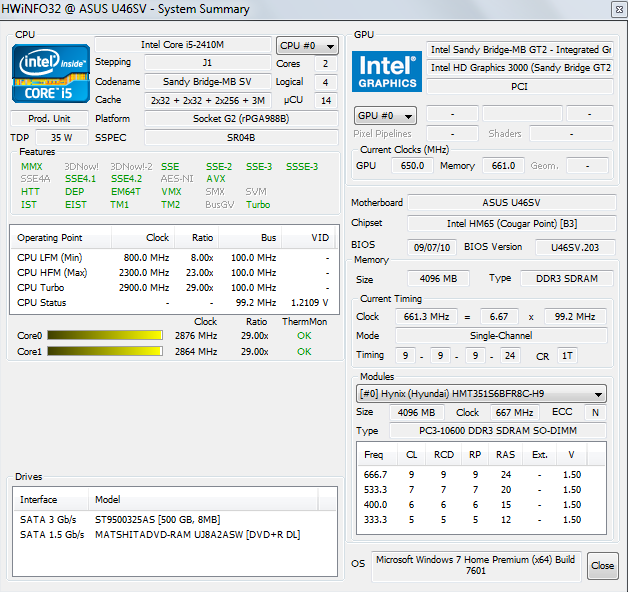This screenshot has height=592, width=628.
Task: Select the CPU HFM (Max) row
Action: coord(174,273)
